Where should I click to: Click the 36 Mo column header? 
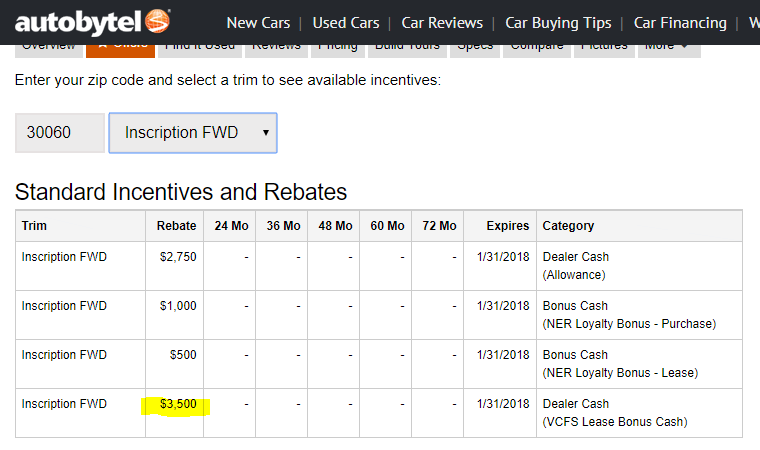coord(283,226)
